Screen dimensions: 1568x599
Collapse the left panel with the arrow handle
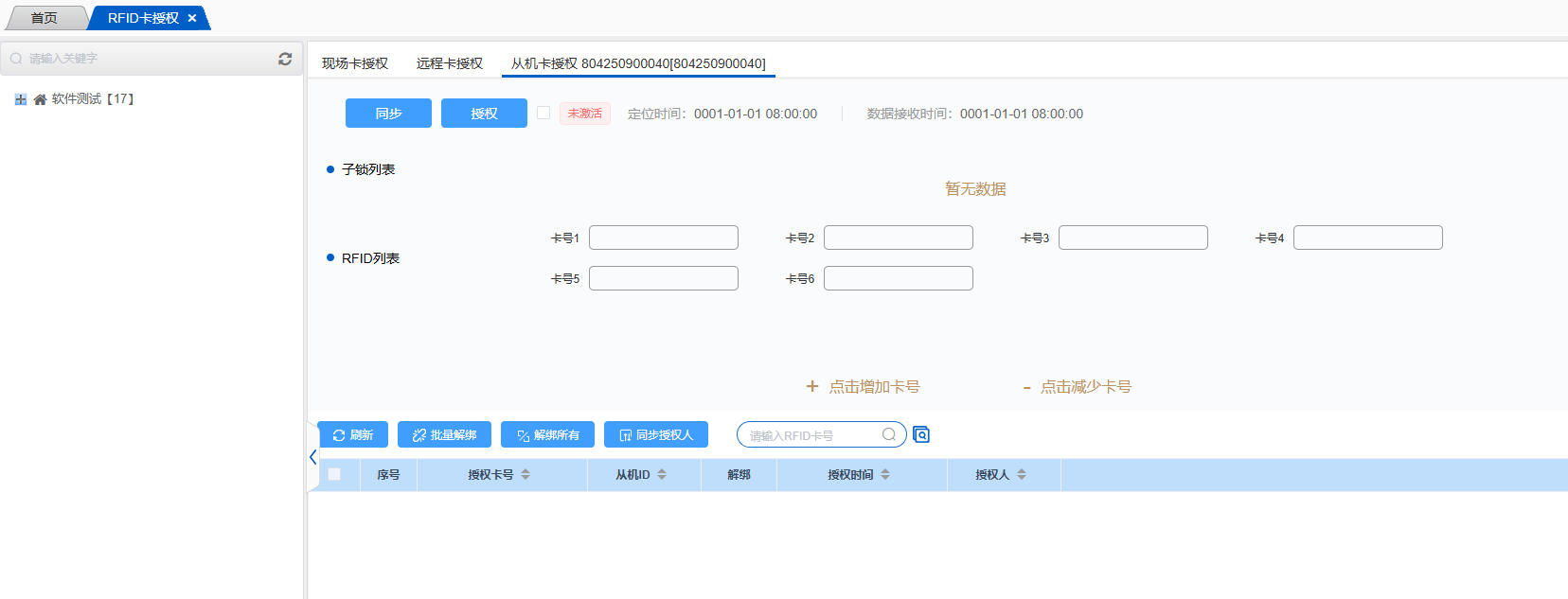coord(312,457)
